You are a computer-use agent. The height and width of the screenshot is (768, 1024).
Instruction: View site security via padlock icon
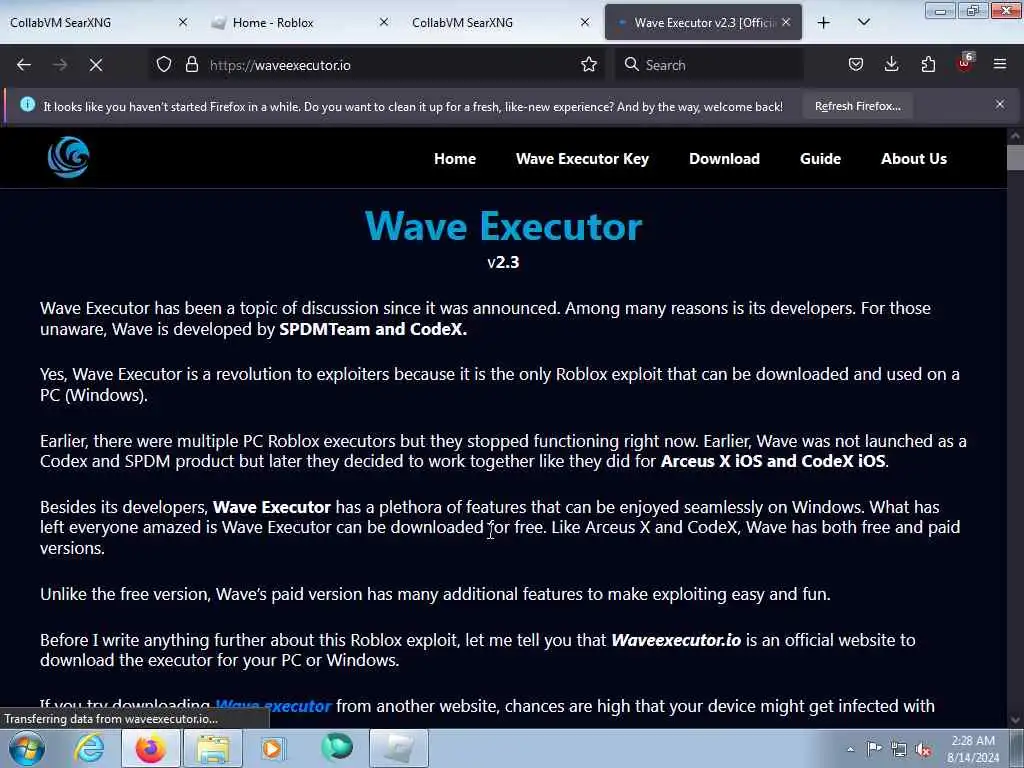coord(191,65)
